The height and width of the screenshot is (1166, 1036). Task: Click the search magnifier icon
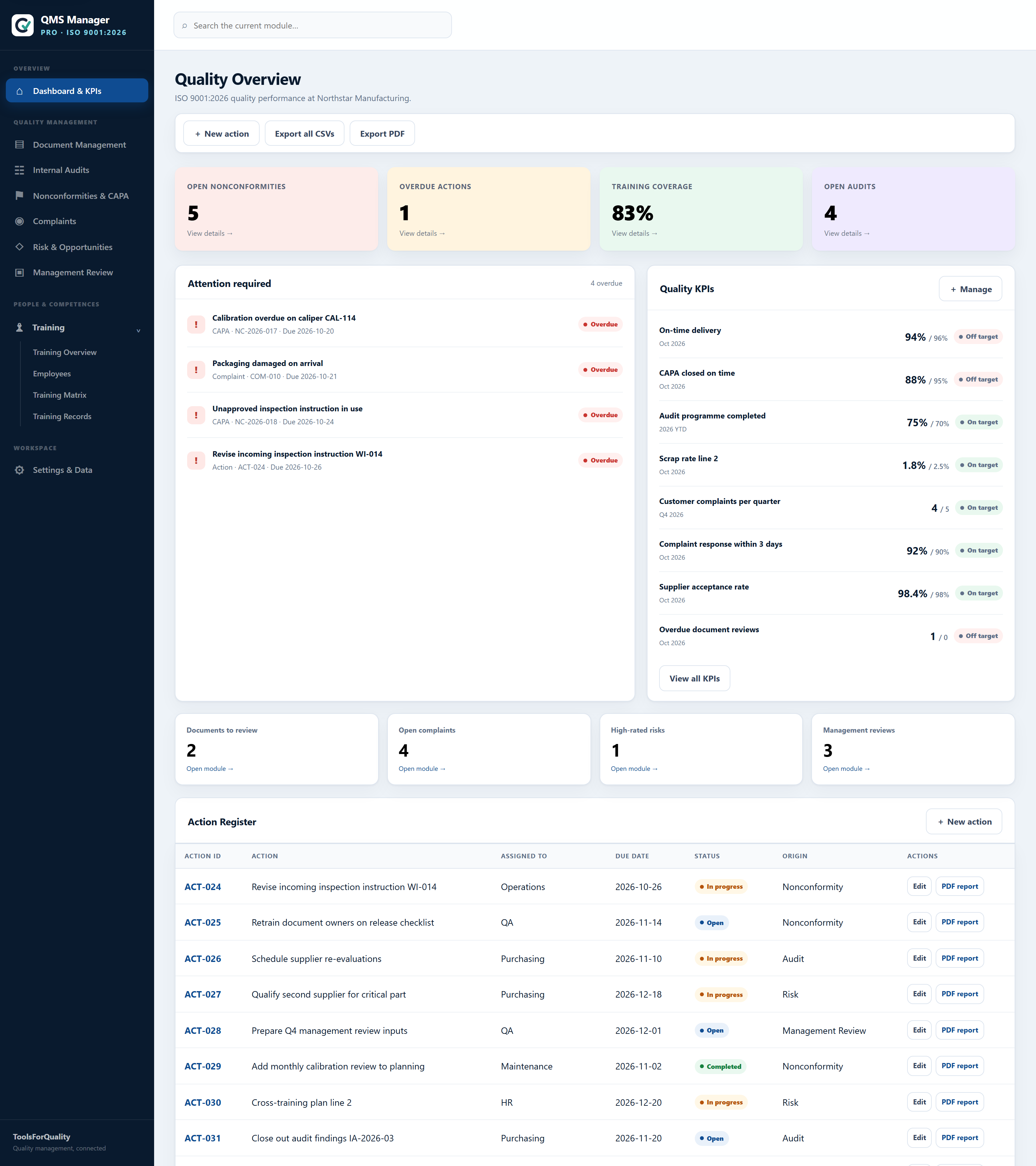tap(184, 26)
